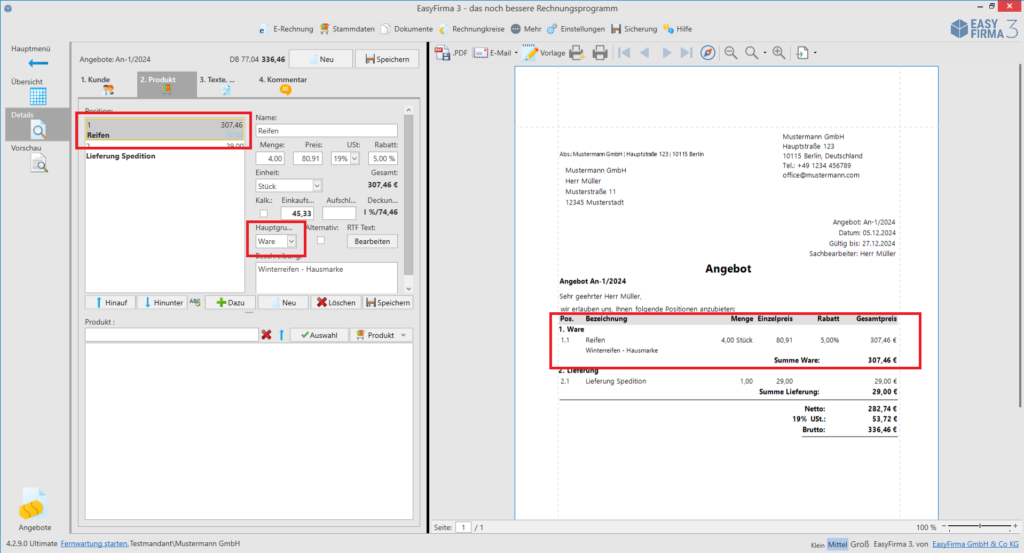1024x553 pixels.
Task: Expand the page export dropdown arrow
Action: [815, 53]
